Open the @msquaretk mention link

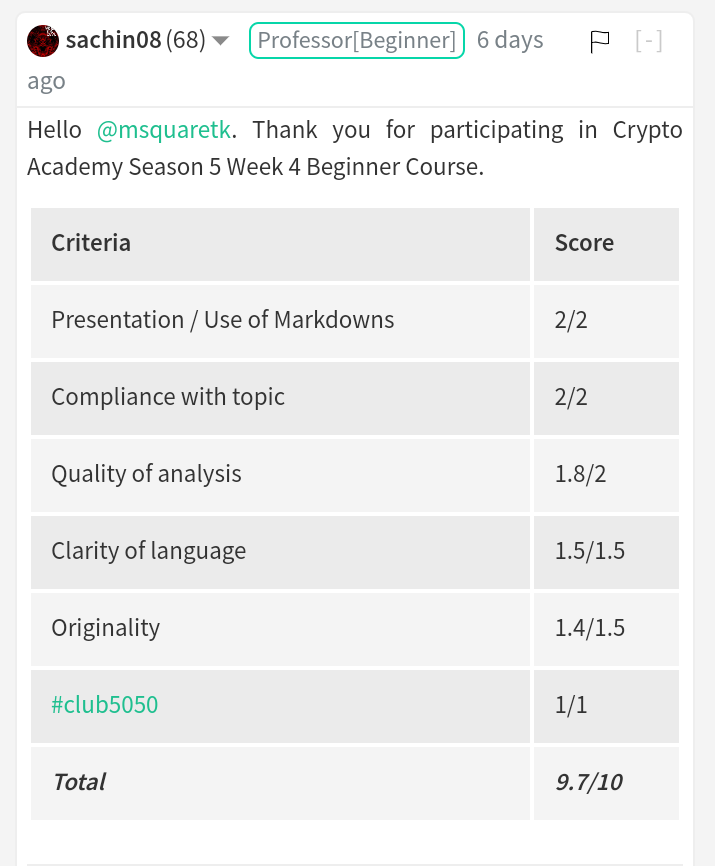pos(164,130)
